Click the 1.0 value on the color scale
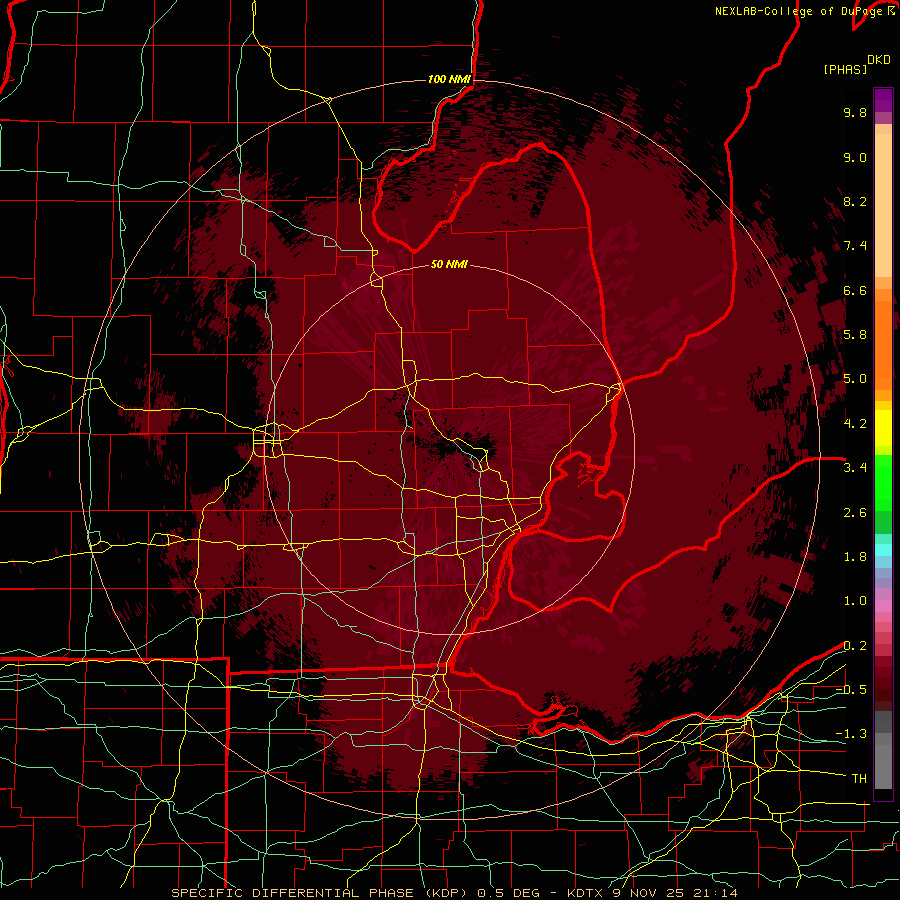The image size is (900, 900). coord(855,601)
